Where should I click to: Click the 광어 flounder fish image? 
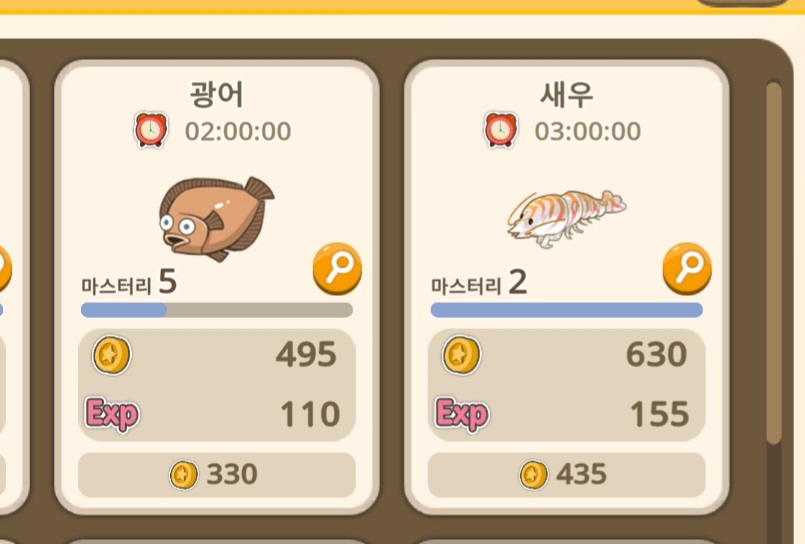tap(216, 219)
